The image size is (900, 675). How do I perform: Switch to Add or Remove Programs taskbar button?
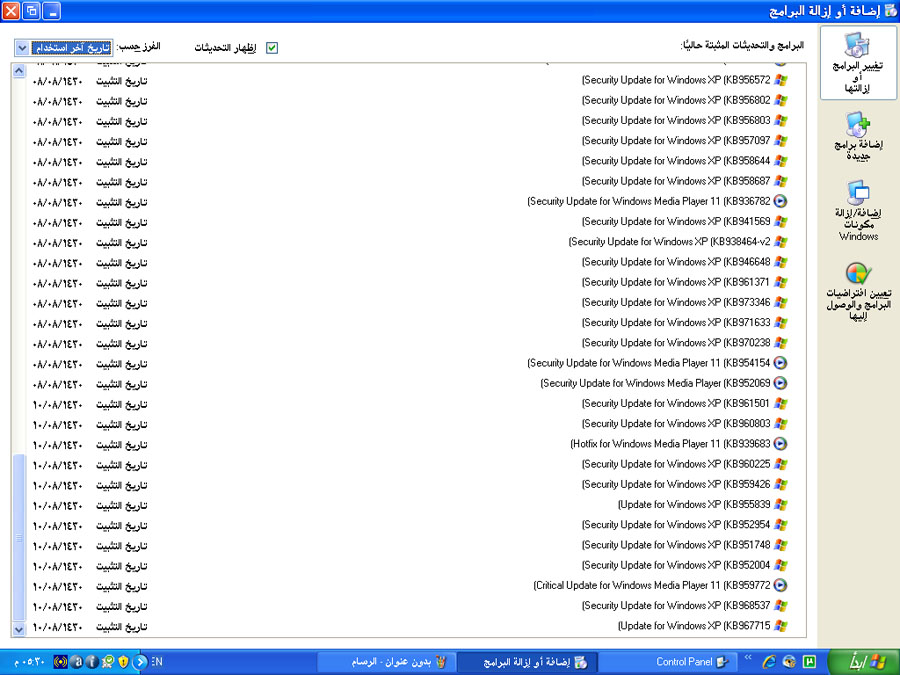coord(527,662)
